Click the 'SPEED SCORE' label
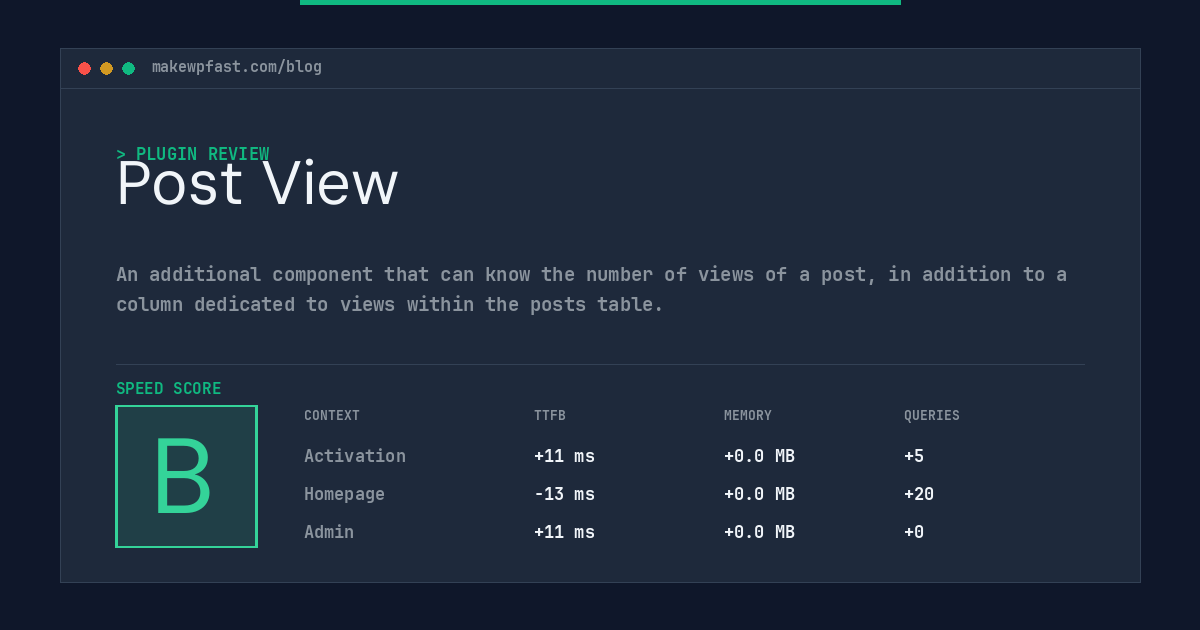The width and height of the screenshot is (1200, 630). 169,388
